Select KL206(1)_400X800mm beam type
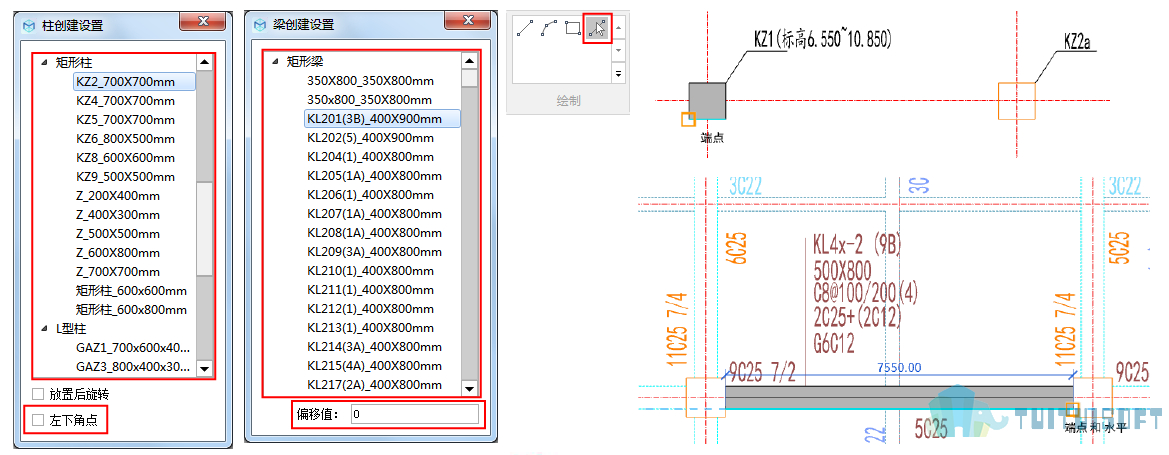The height and width of the screenshot is (455, 1169). (x=370, y=195)
